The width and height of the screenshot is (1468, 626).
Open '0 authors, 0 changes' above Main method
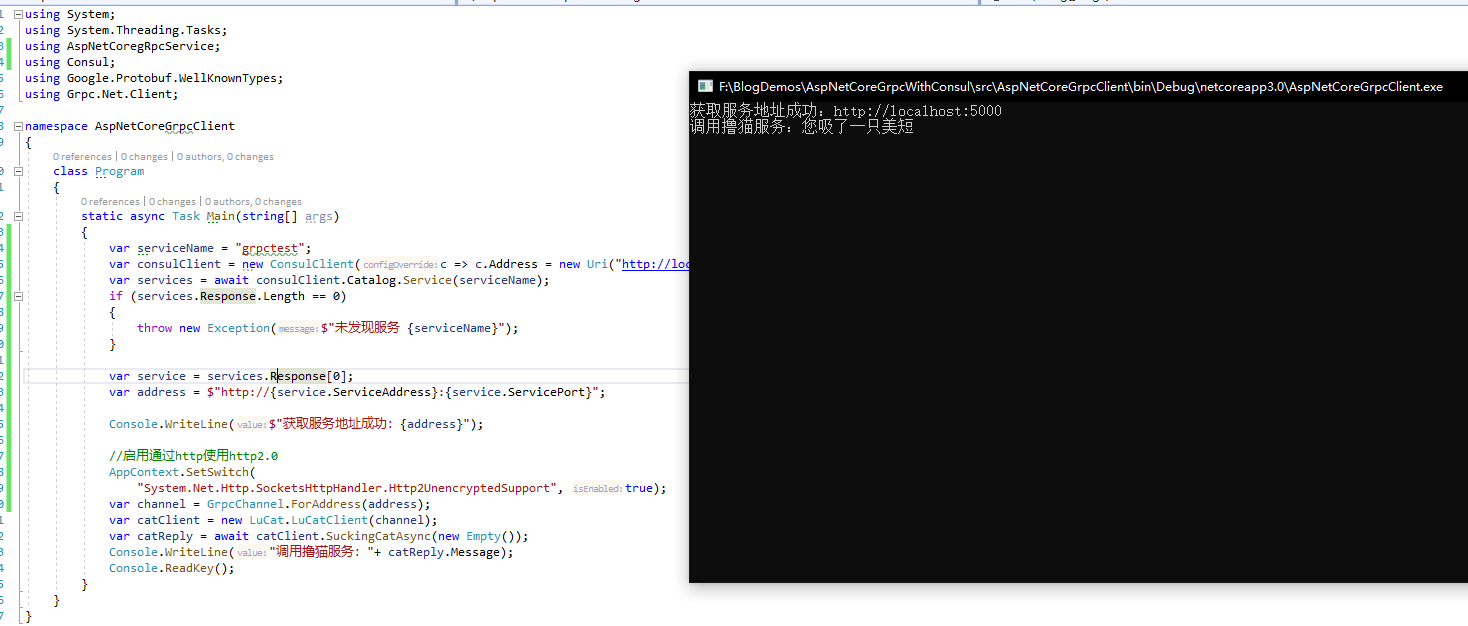pyautogui.click(x=253, y=202)
